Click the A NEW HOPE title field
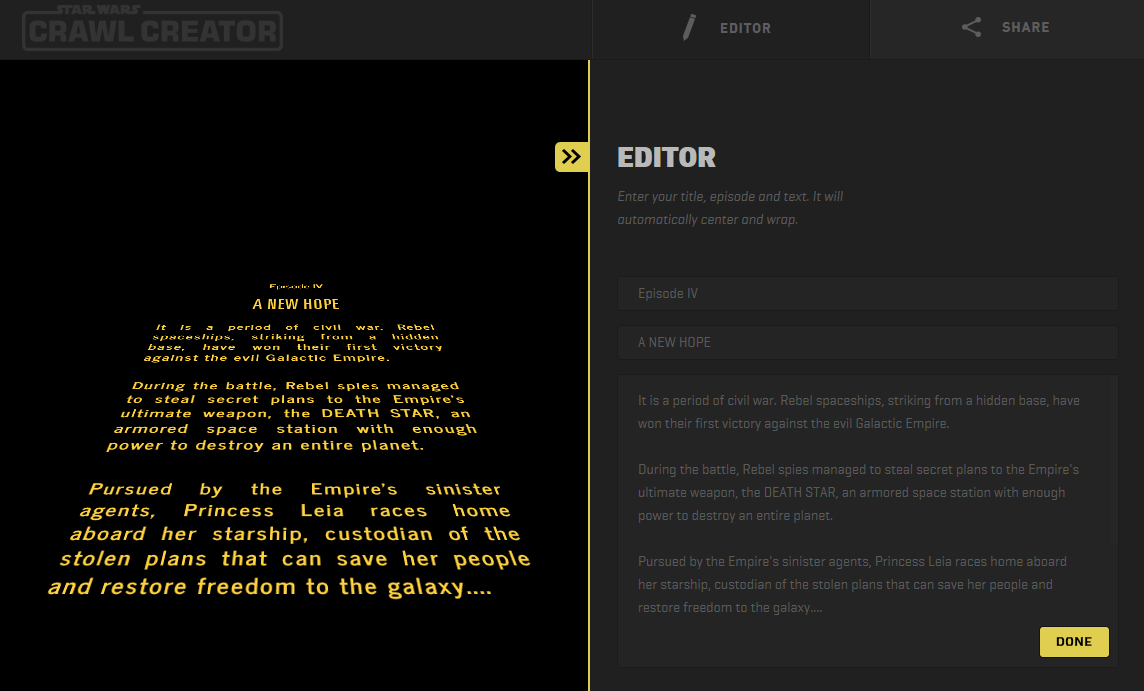The width and height of the screenshot is (1144, 691). point(867,342)
